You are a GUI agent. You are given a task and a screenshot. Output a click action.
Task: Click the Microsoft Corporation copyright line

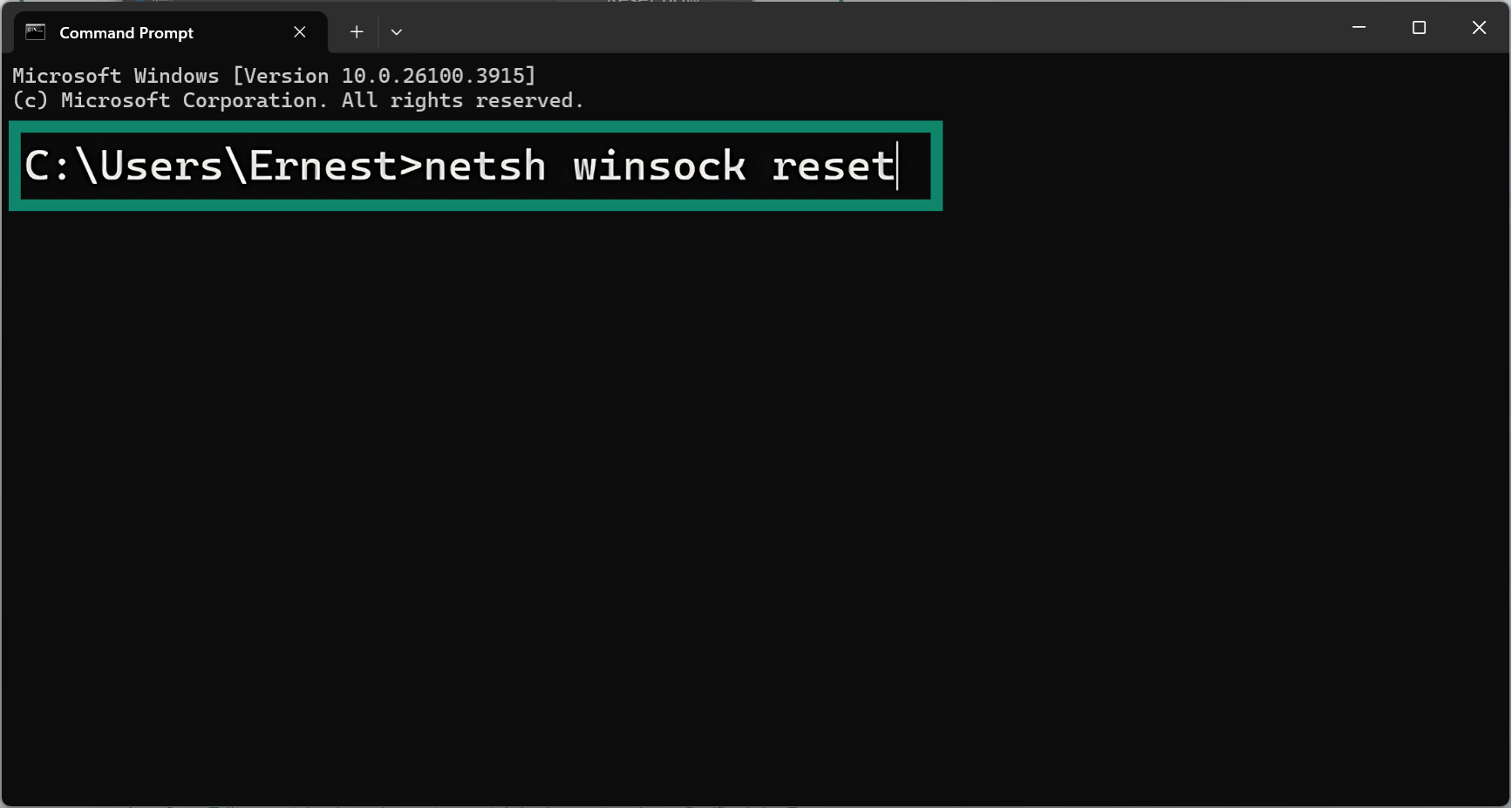click(298, 100)
